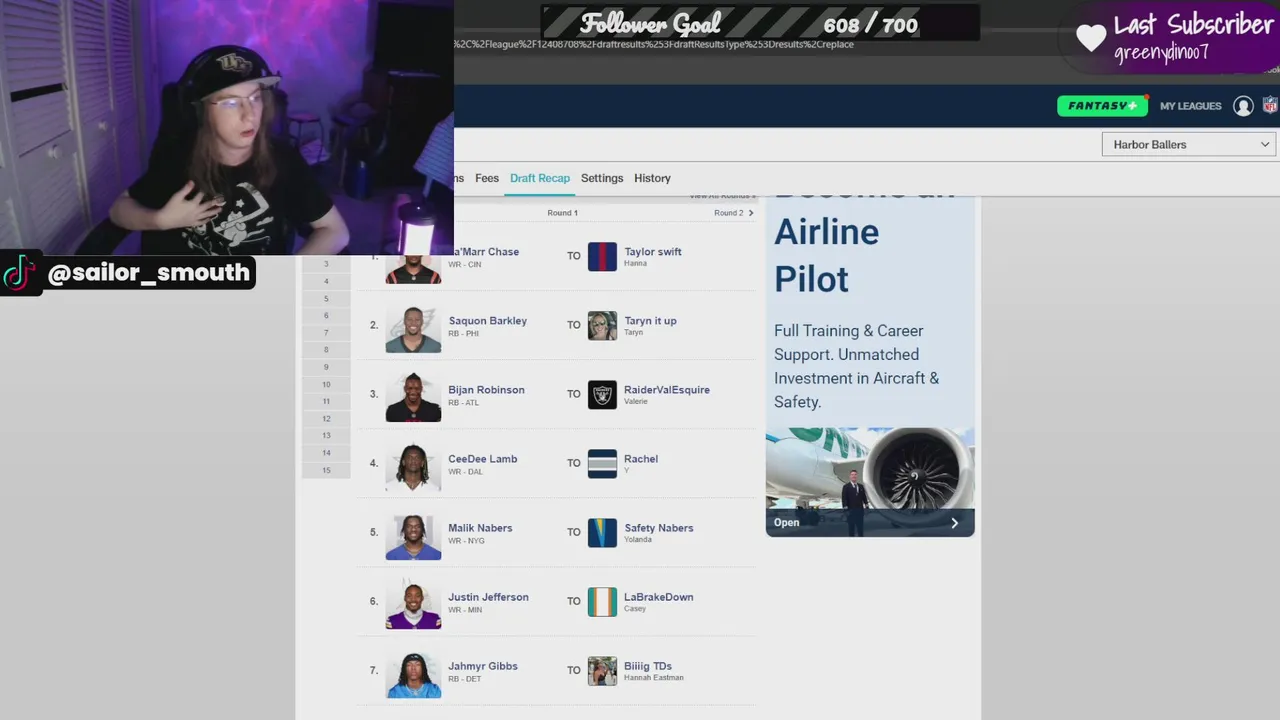This screenshot has height=720, width=1280.
Task: Open Justin Jefferson player link
Action: (488, 597)
